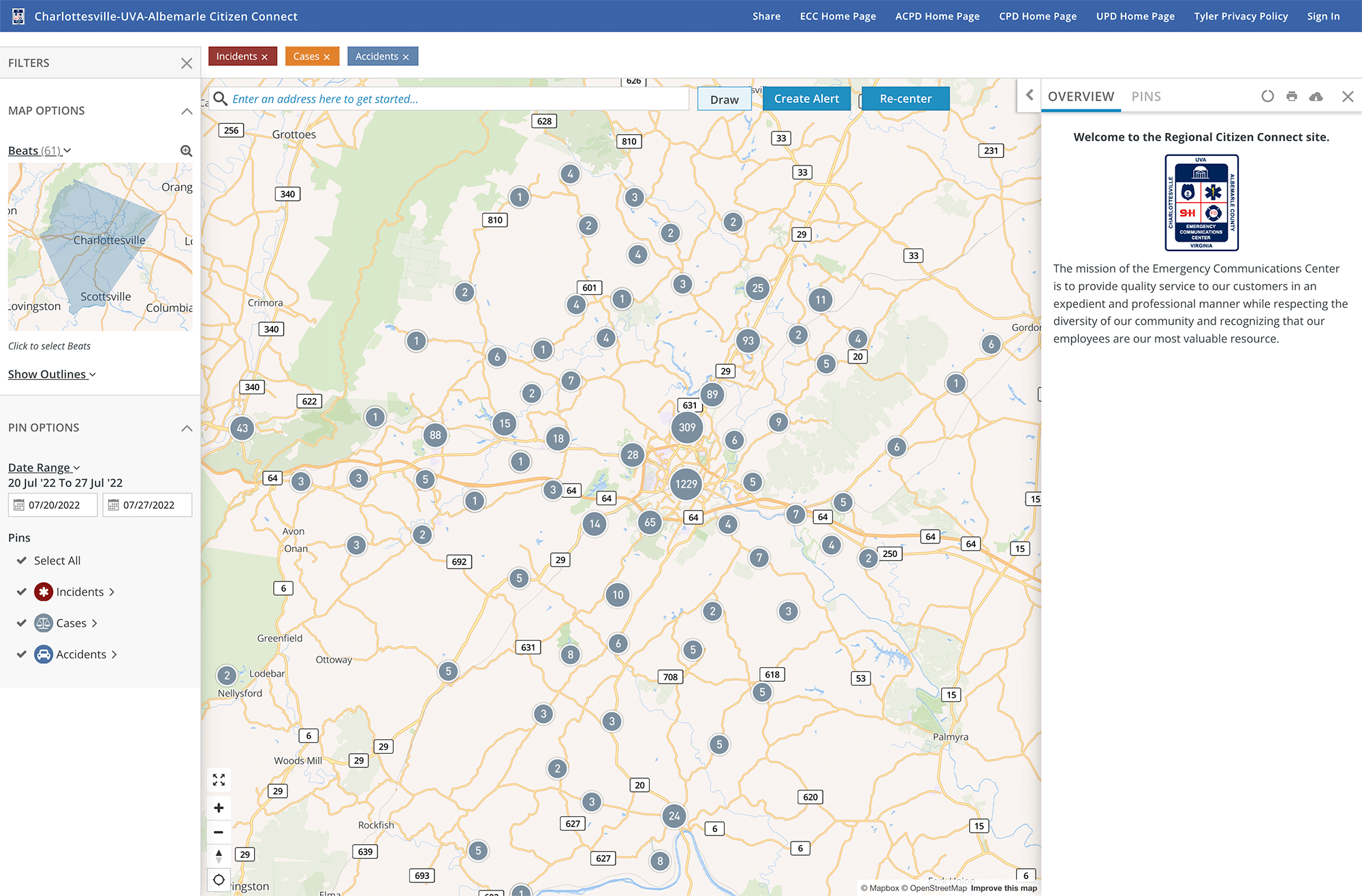Viewport: 1362px width, 896px height.
Task: Click the Improve this map link
Action: click(x=1004, y=888)
